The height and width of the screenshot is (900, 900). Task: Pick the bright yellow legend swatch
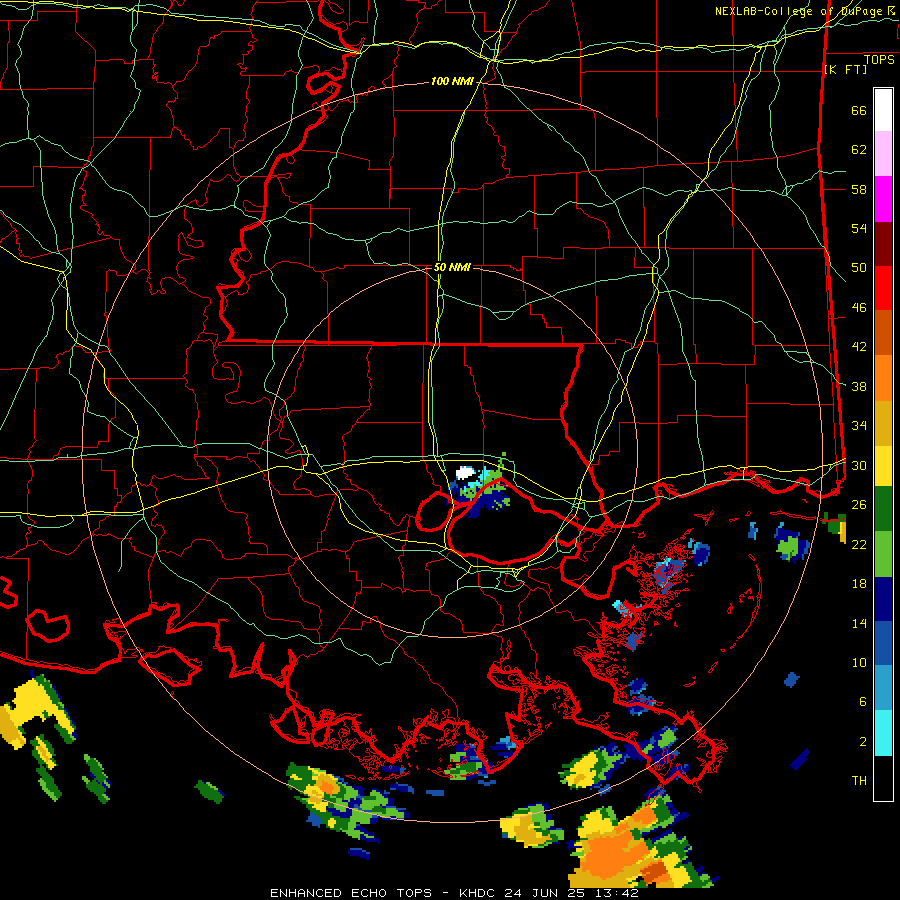pos(883,466)
